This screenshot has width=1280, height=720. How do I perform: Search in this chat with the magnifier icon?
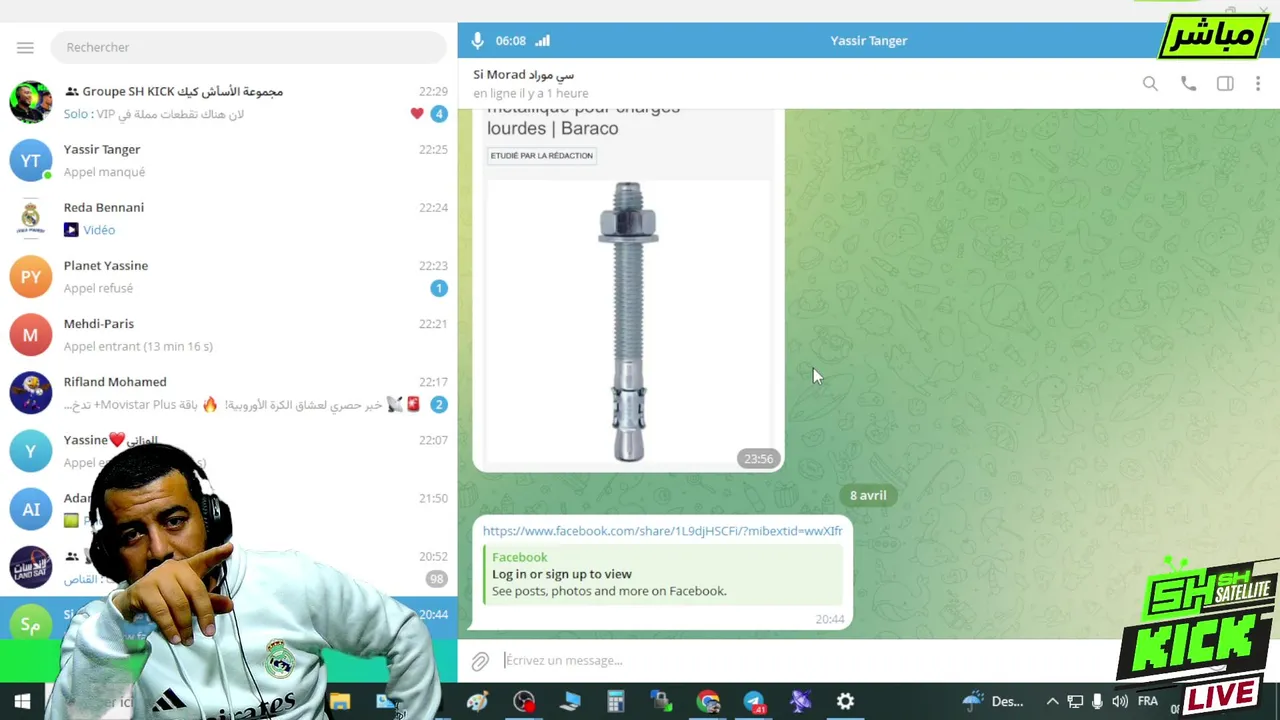click(1150, 84)
